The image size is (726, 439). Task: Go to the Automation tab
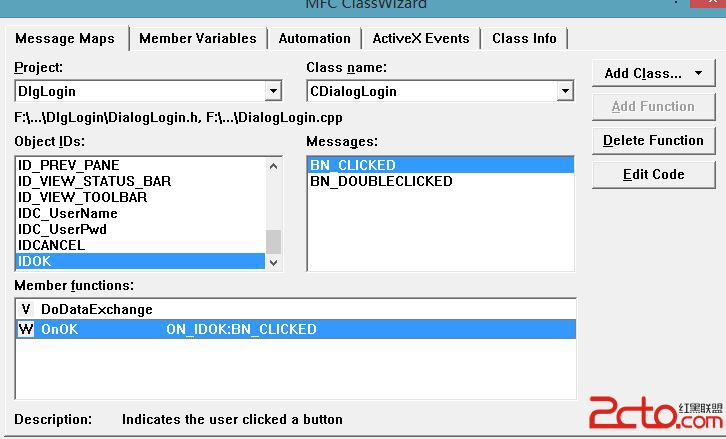pos(314,38)
